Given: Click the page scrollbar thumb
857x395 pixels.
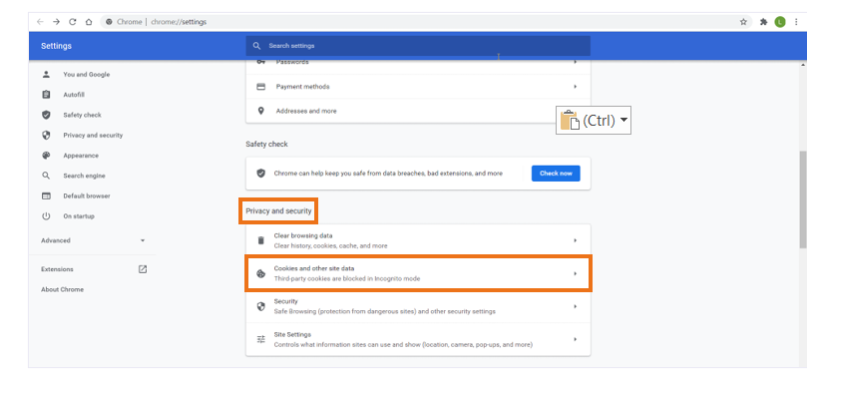Looking at the screenshot, I should point(803,199).
